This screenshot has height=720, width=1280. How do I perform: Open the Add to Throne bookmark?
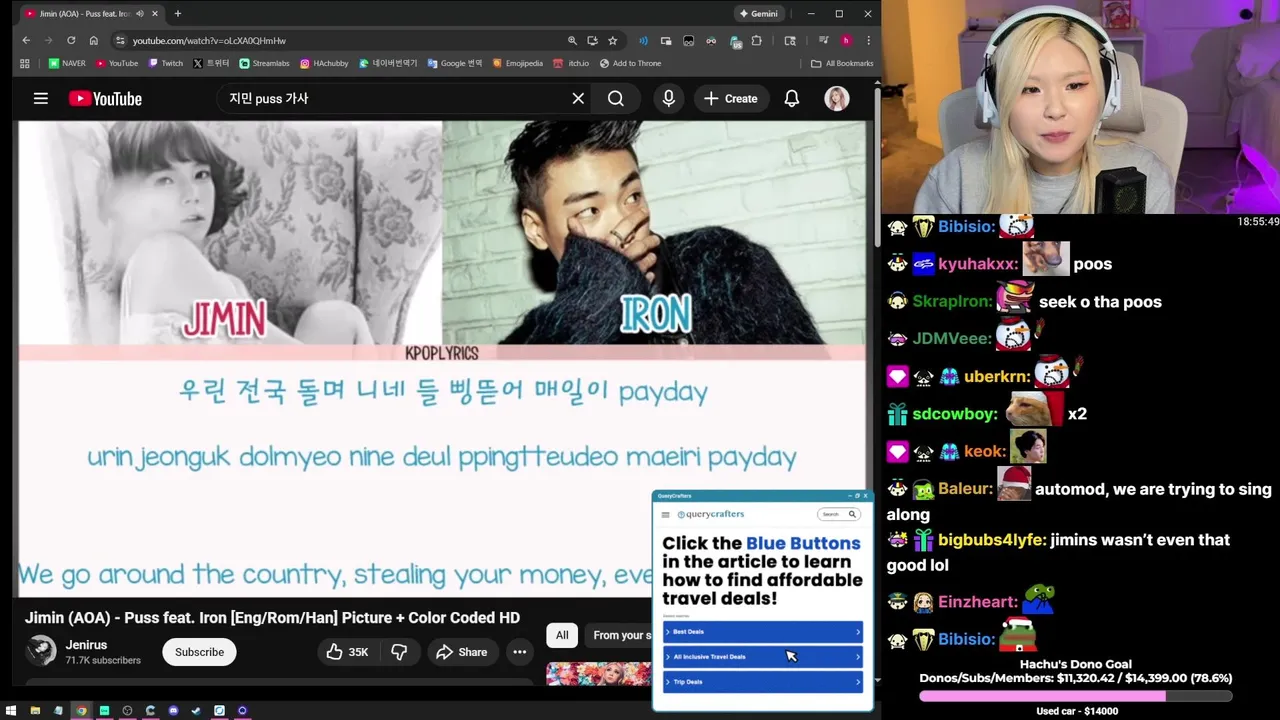pos(630,63)
